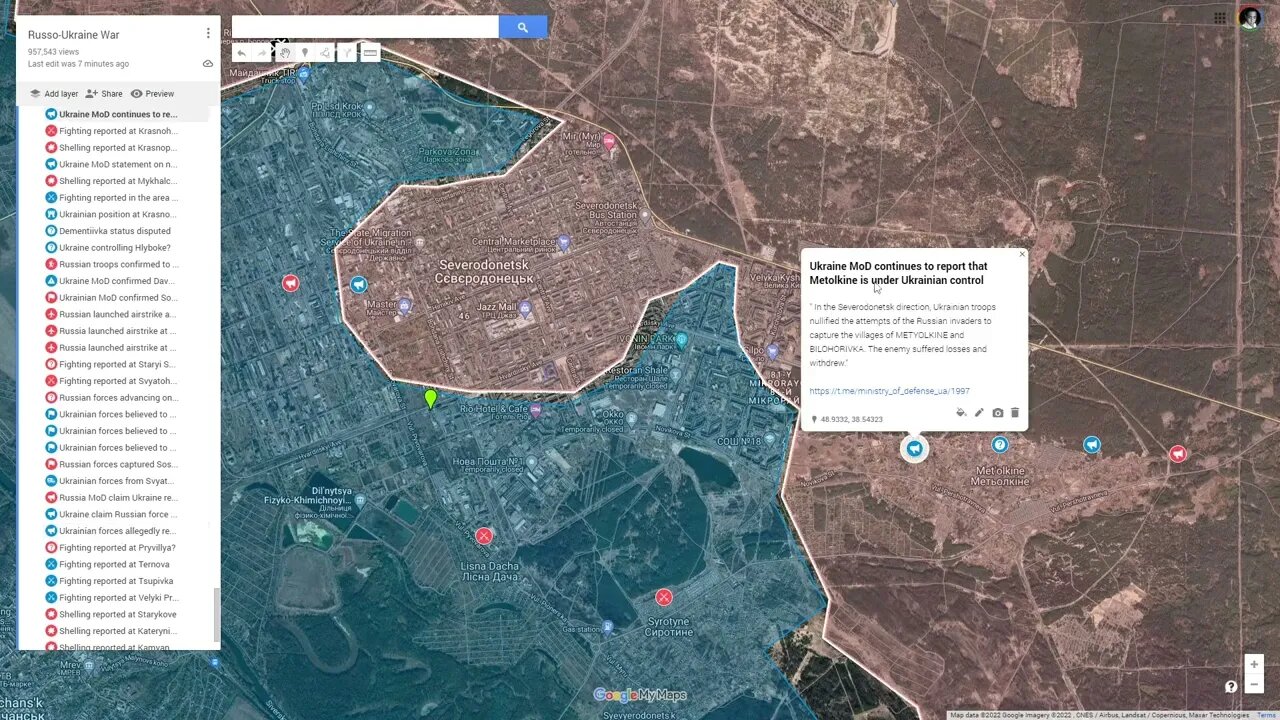The image size is (1280, 720).
Task: Select 'Russia MoD claim Ukraine re...' list item
Action: click(x=118, y=498)
